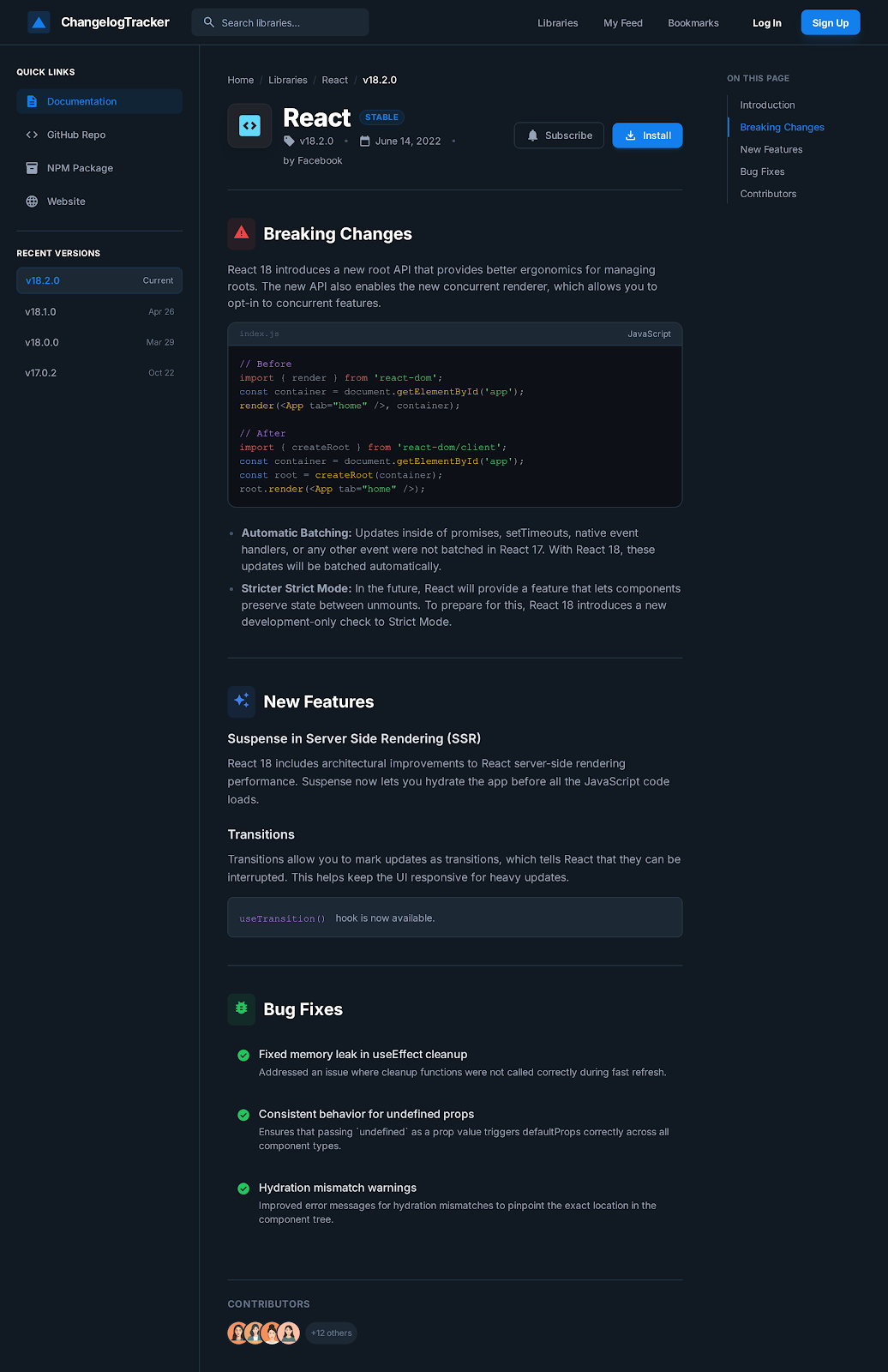The height and width of the screenshot is (1372, 888).
Task: Click the Bug Fixes bug icon
Action: (x=242, y=1009)
